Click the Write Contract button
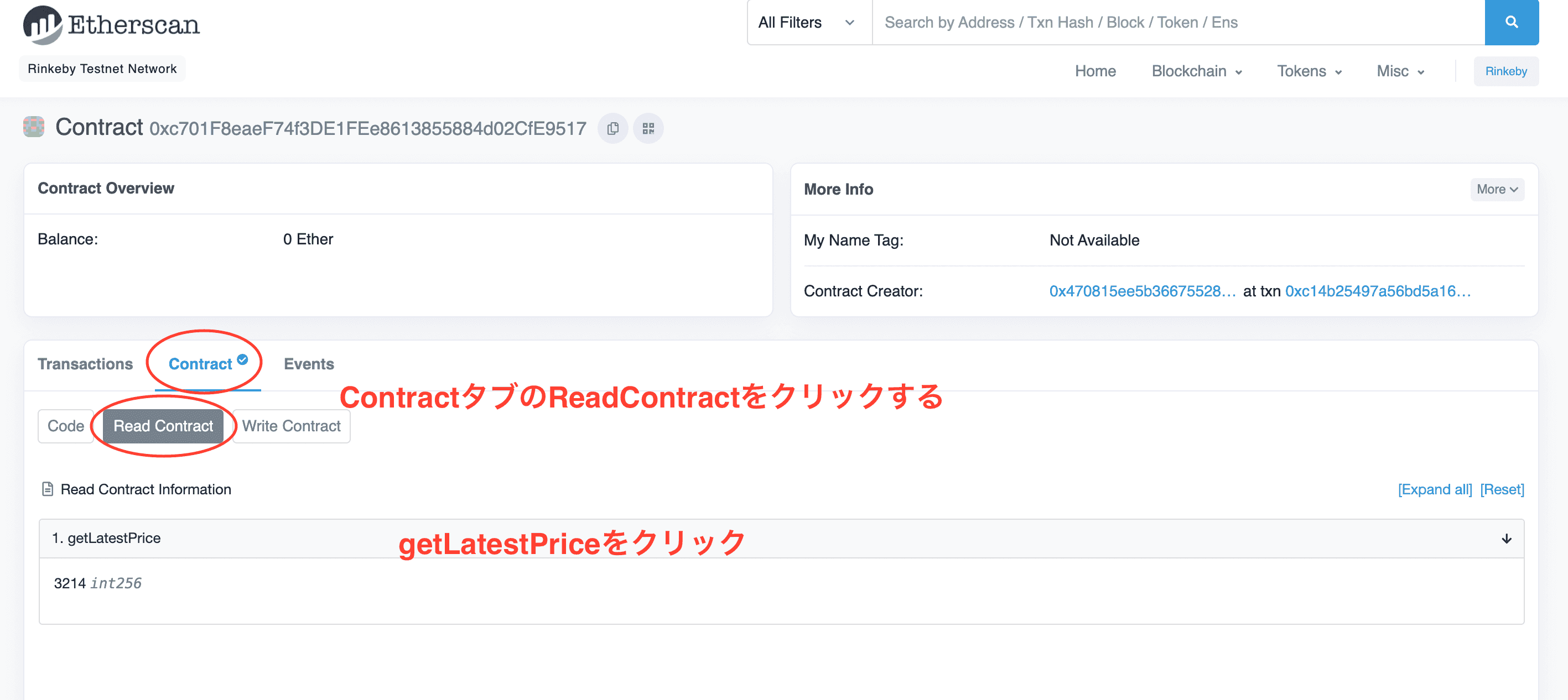 coord(291,426)
